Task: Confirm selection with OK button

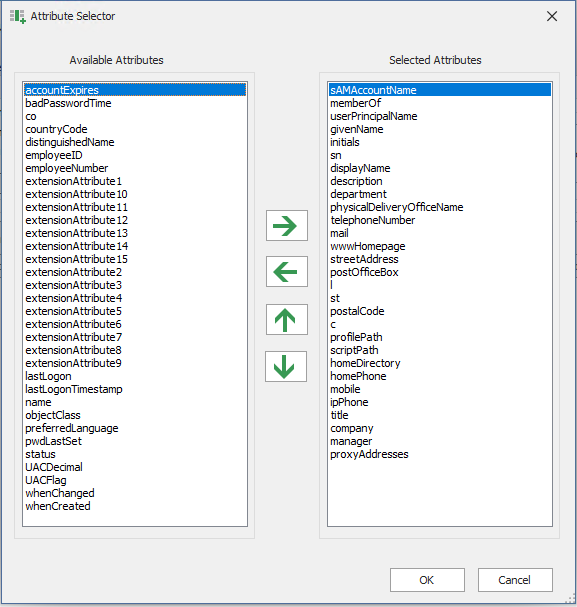Action: 427,580
